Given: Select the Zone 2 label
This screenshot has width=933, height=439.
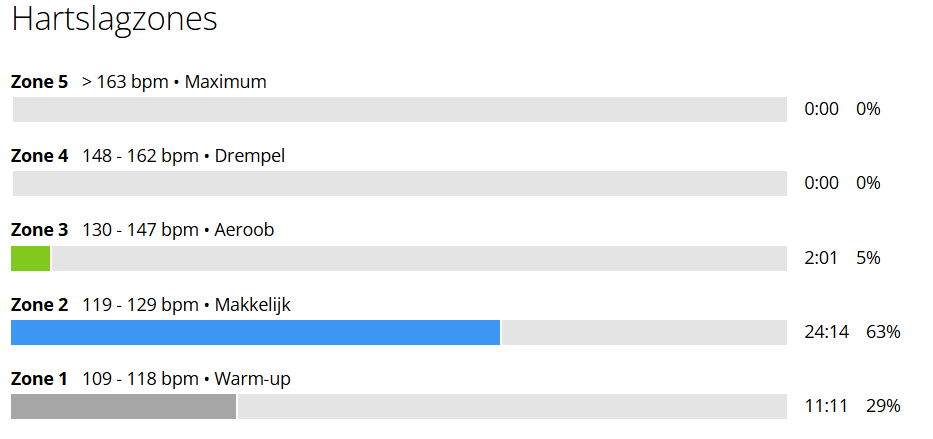Looking at the screenshot, I should coord(39,305).
